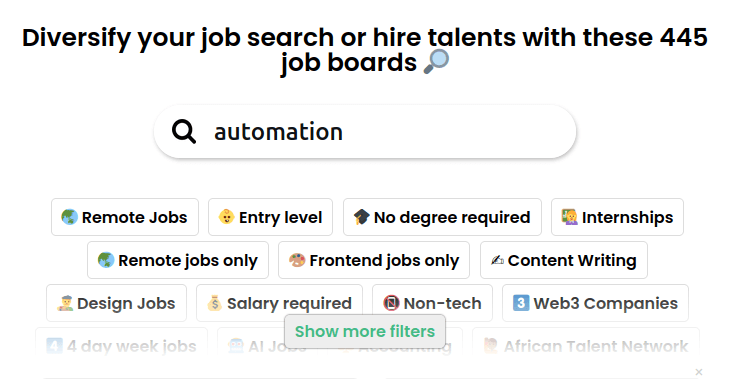
Task: Toggle the Remote jobs only filter
Action: [178, 260]
